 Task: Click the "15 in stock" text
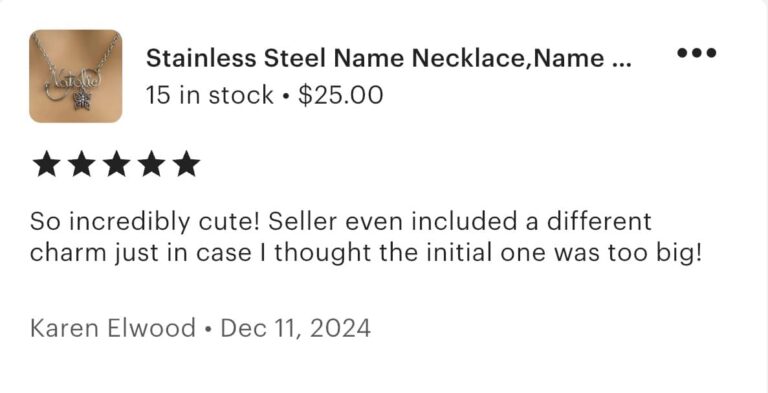pyautogui.click(x=210, y=95)
